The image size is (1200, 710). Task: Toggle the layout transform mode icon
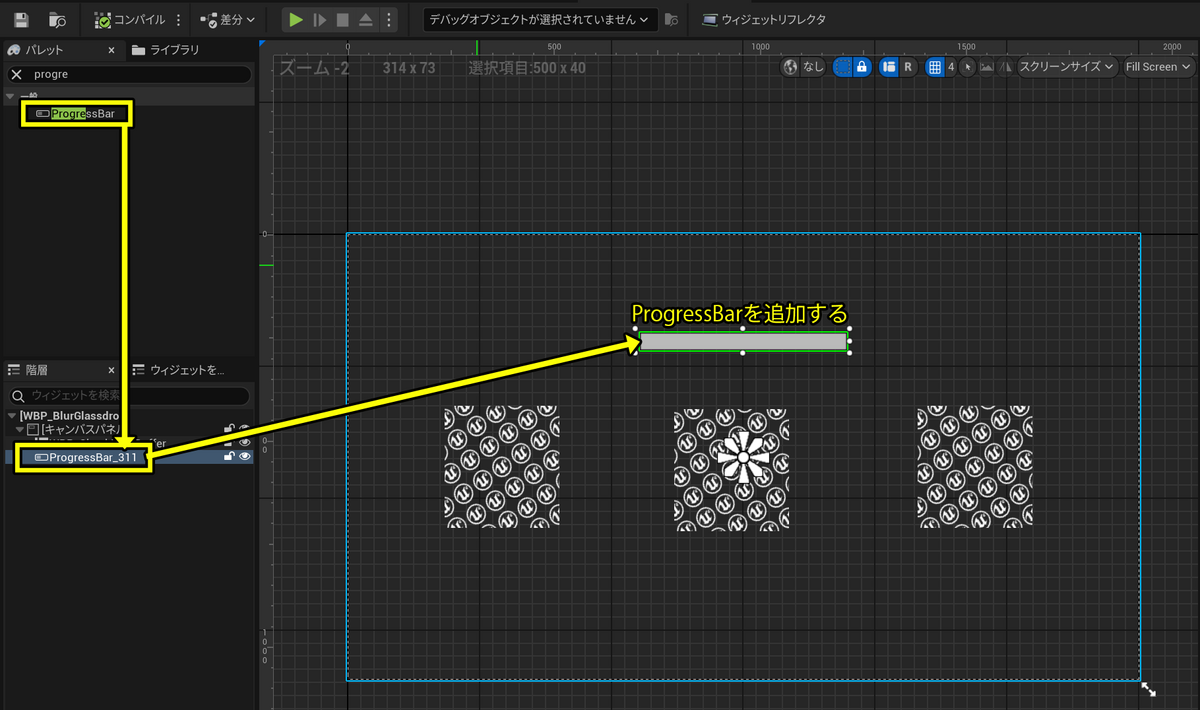888,67
